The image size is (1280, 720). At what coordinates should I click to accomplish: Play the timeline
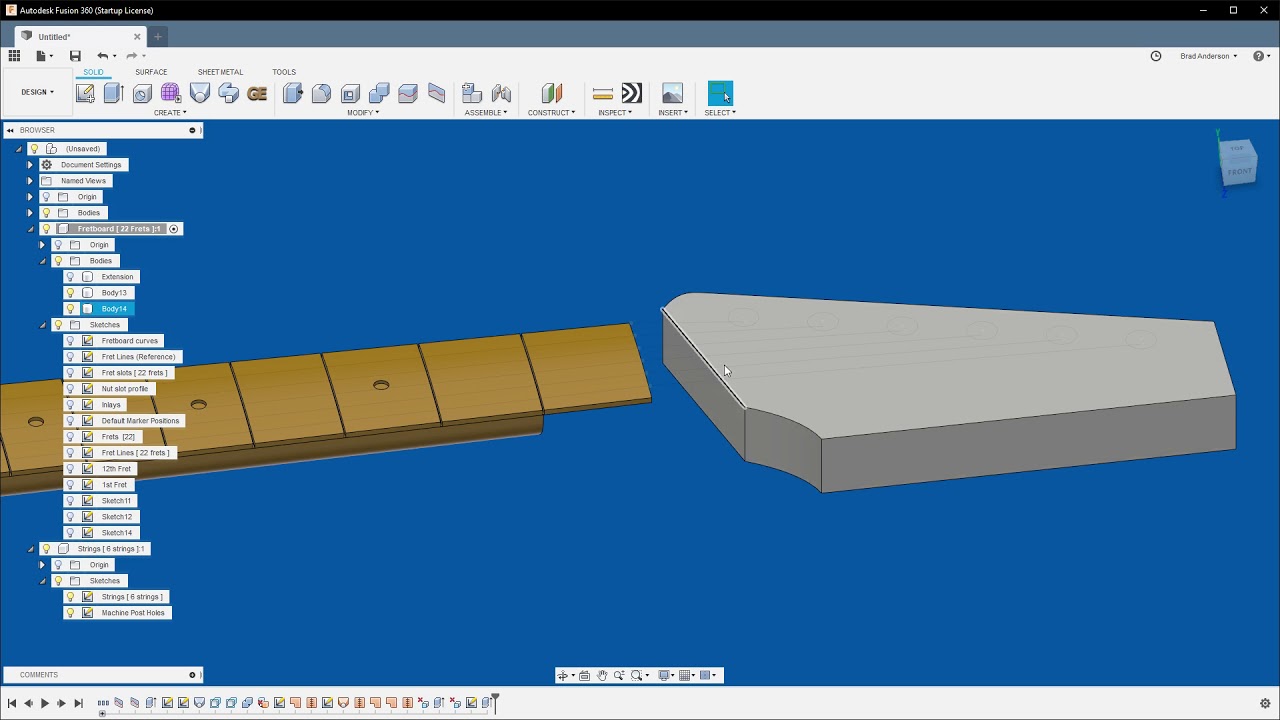pos(45,704)
